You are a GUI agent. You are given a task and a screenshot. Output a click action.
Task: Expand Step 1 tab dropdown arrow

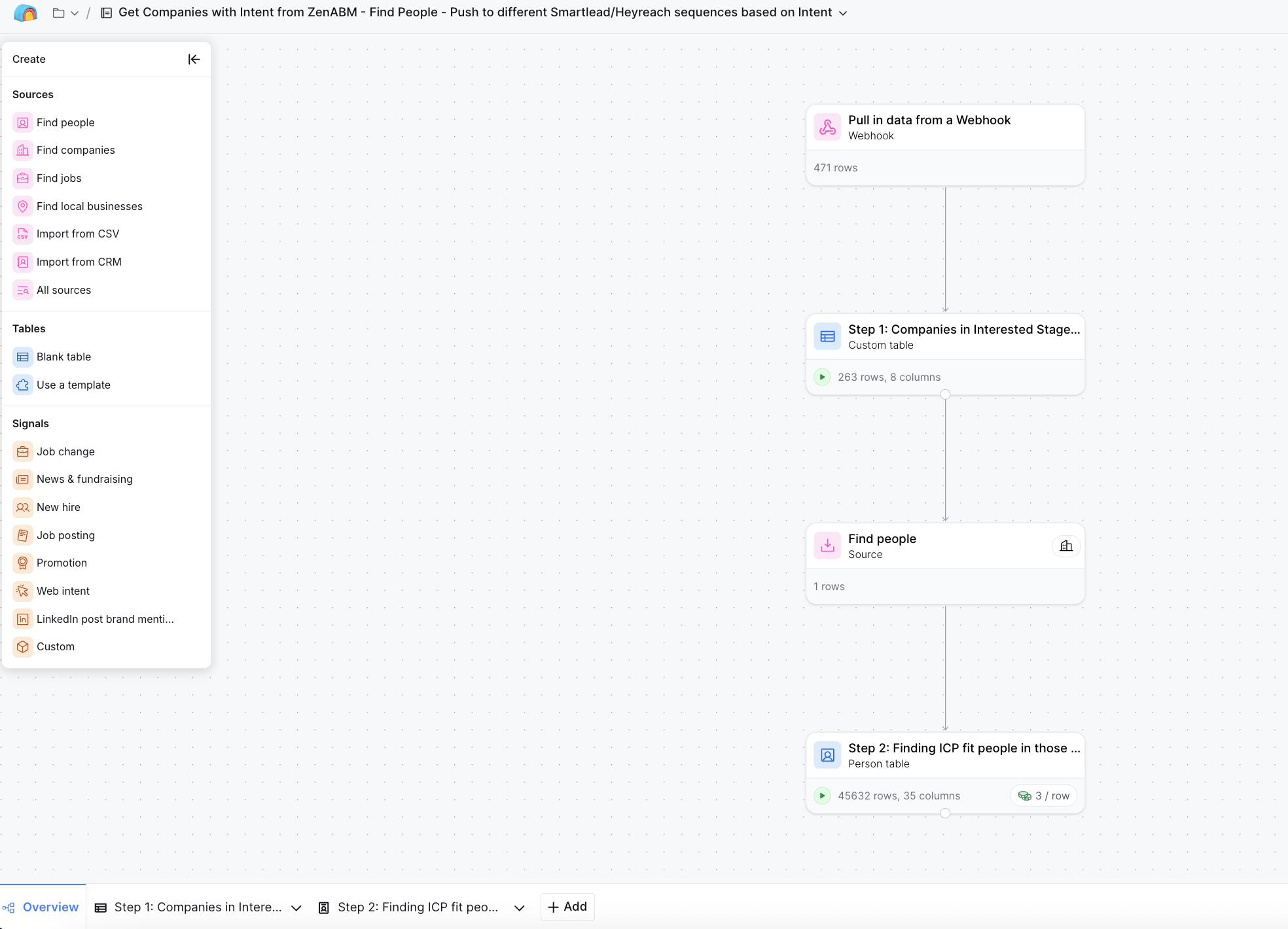[296, 908]
